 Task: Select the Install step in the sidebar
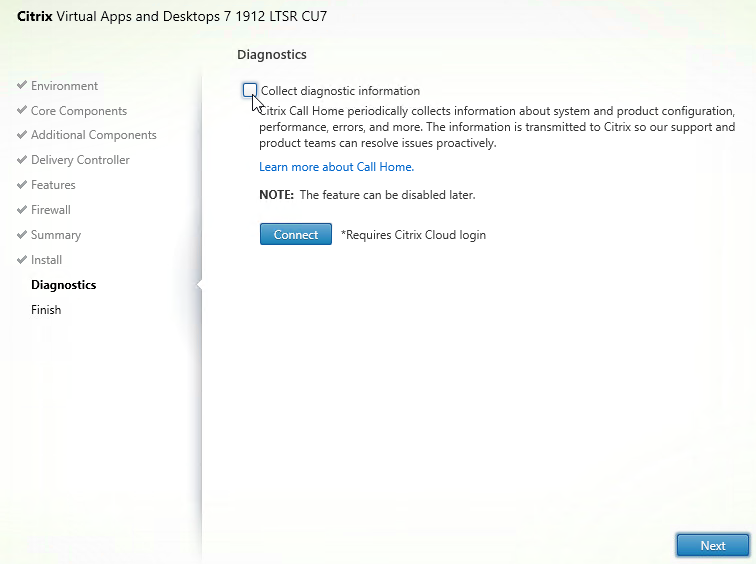point(46,260)
